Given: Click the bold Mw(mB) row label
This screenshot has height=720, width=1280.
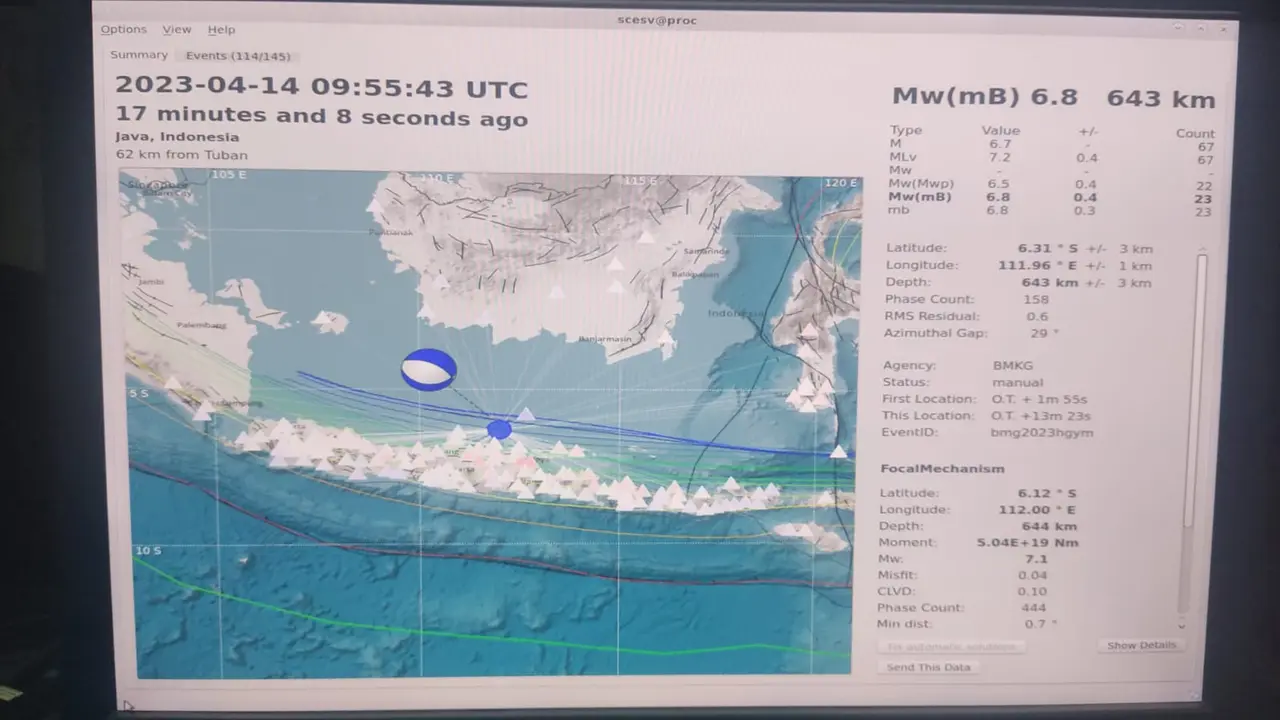Looking at the screenshot, I should pyautogui.click(x=919, y=197).
